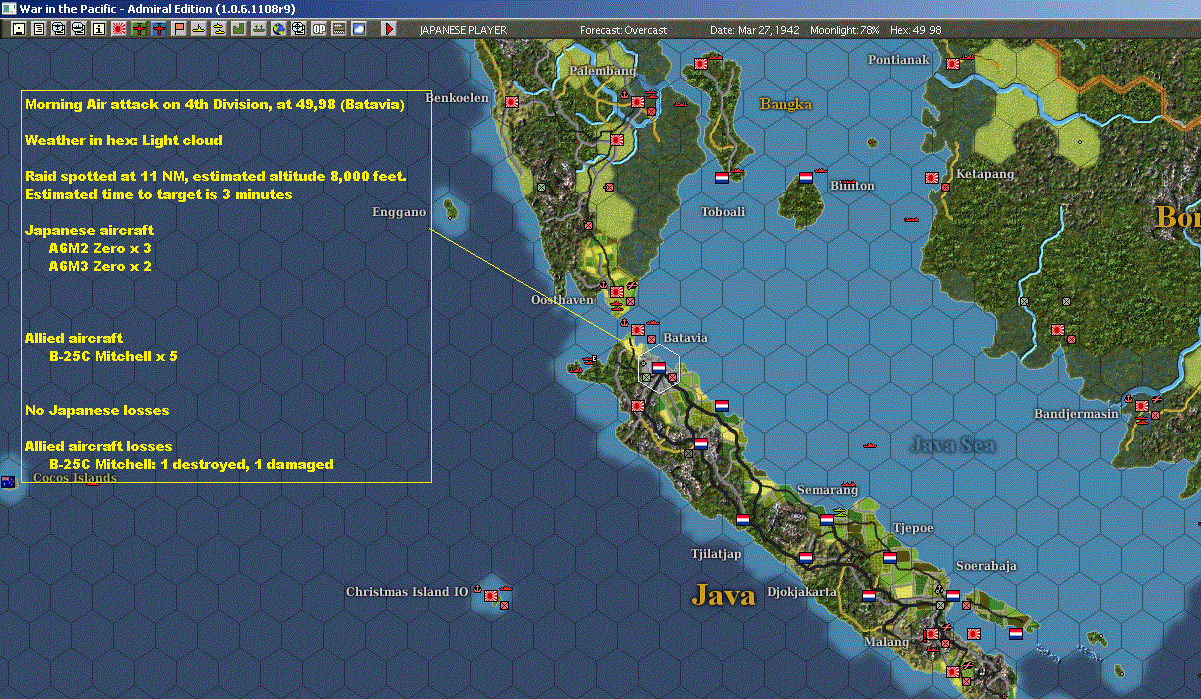Click the cloud weather icon
1201x699 pixels.
[359, 29]
